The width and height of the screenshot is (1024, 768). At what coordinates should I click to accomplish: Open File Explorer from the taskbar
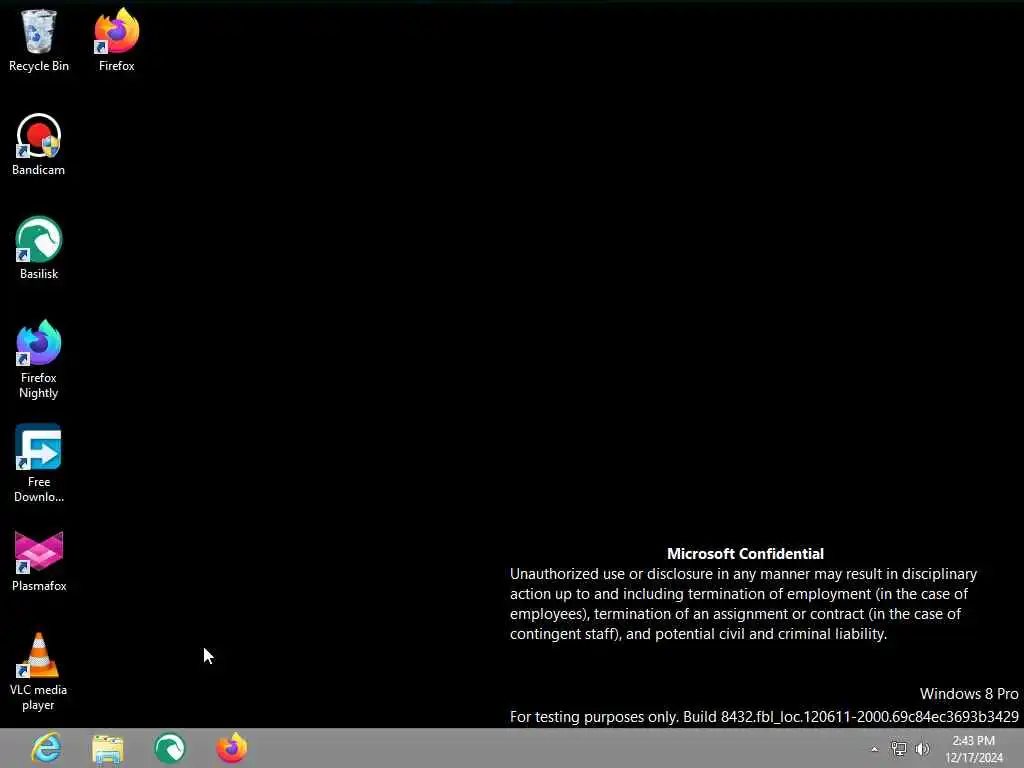(x=108, y=749)
